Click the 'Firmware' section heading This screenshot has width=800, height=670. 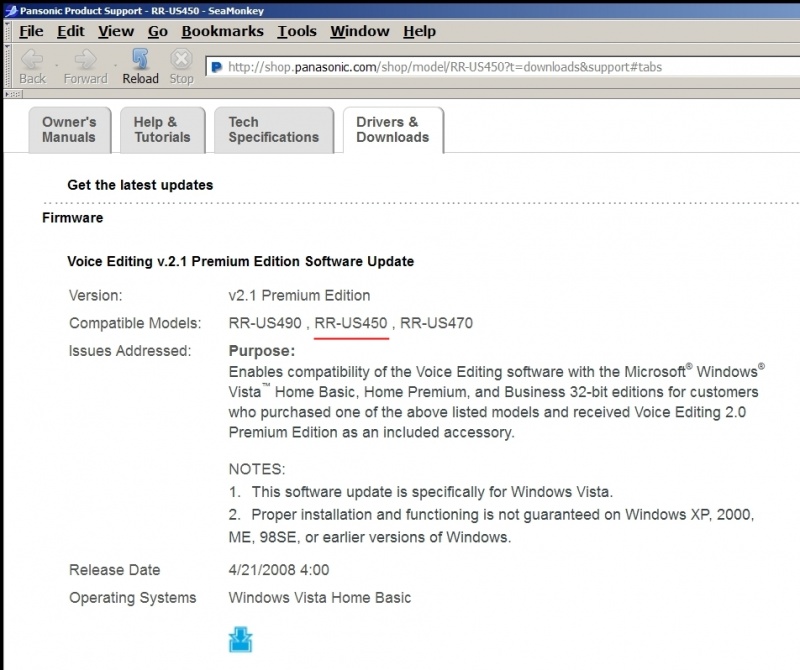(72, 218)
